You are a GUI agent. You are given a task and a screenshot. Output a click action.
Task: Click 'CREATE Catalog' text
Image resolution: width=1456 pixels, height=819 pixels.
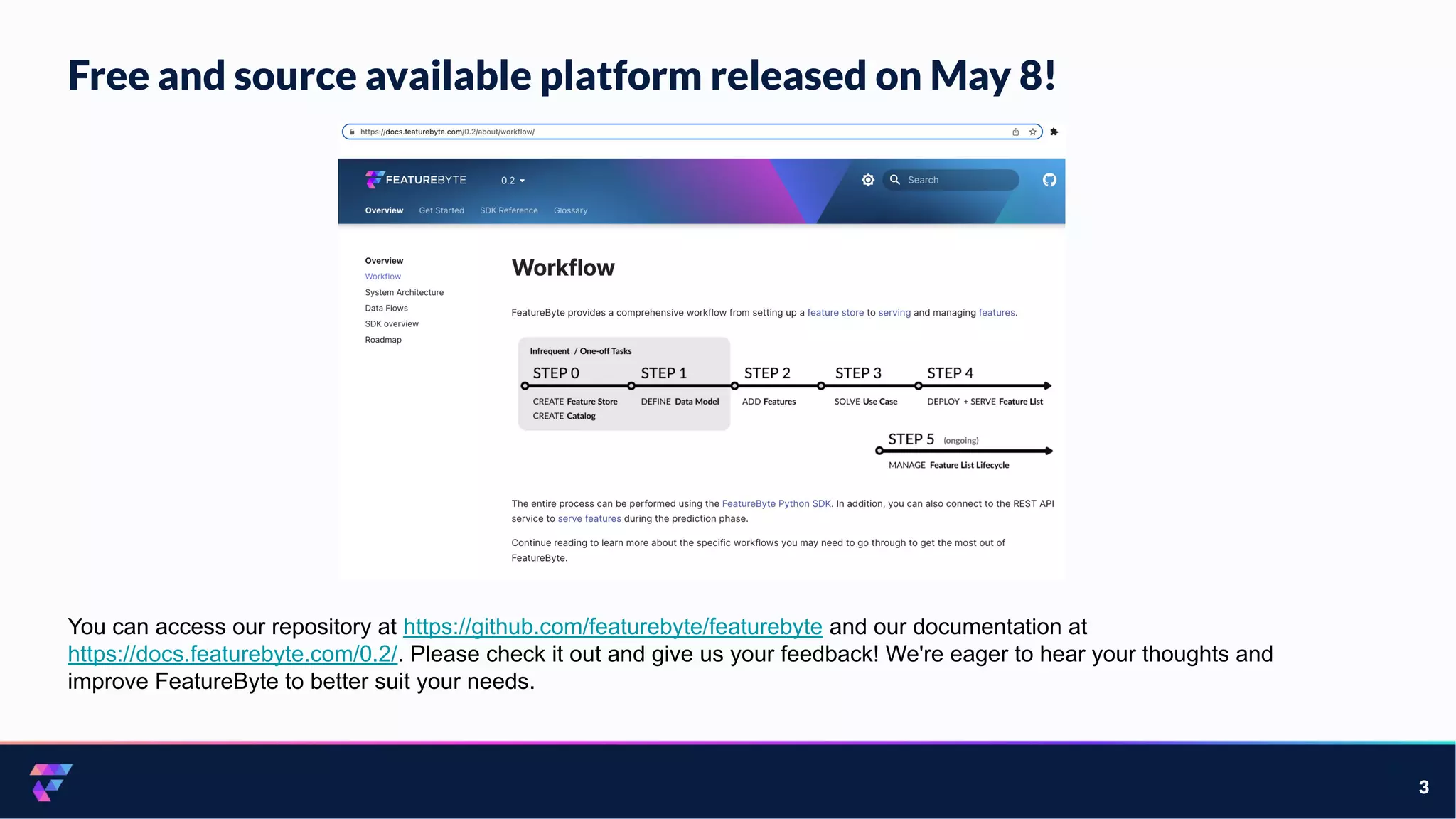[x=564, y=416]
